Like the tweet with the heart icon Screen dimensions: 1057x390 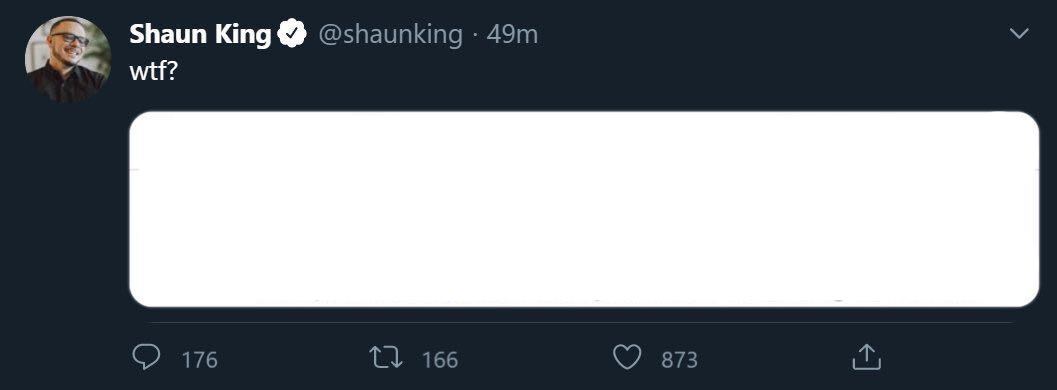click(627, 358)
